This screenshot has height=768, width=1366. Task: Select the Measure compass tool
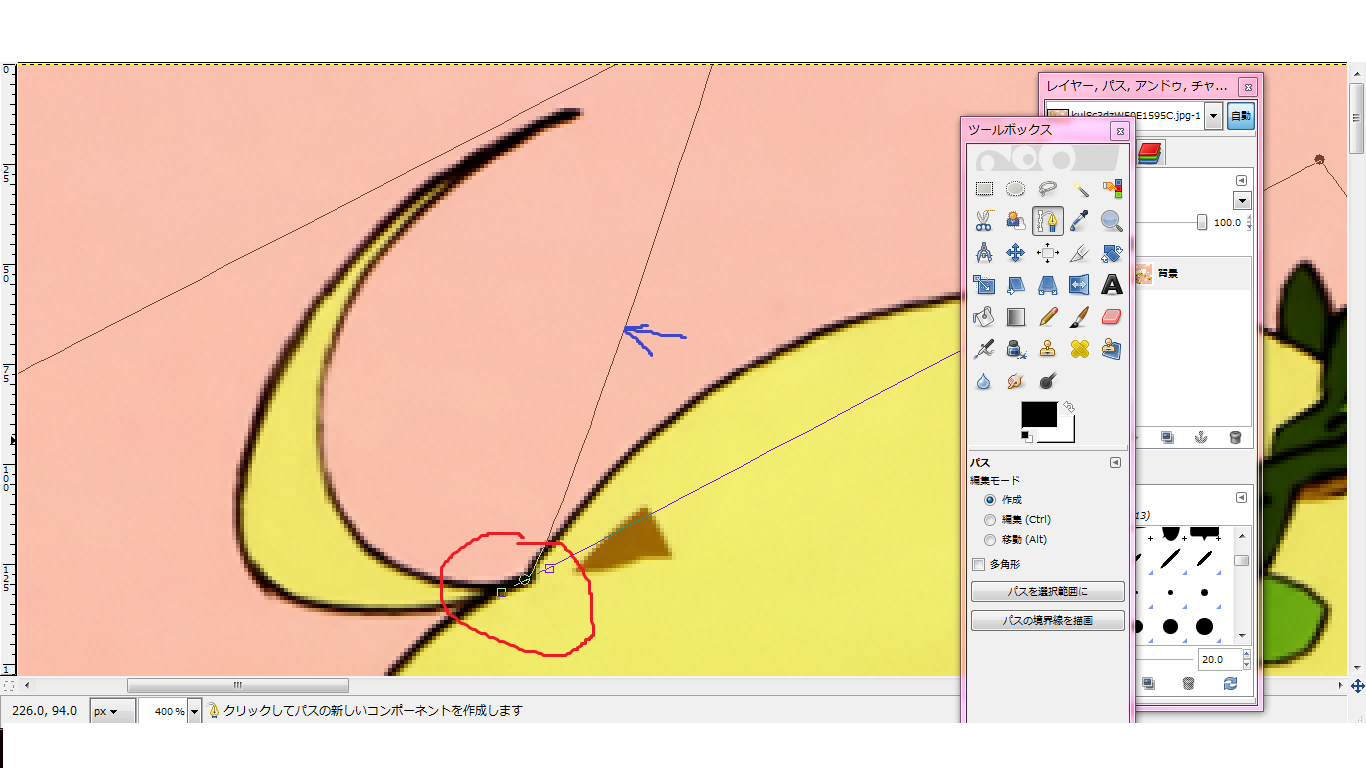pyautogui.click(x=984, y=253)
